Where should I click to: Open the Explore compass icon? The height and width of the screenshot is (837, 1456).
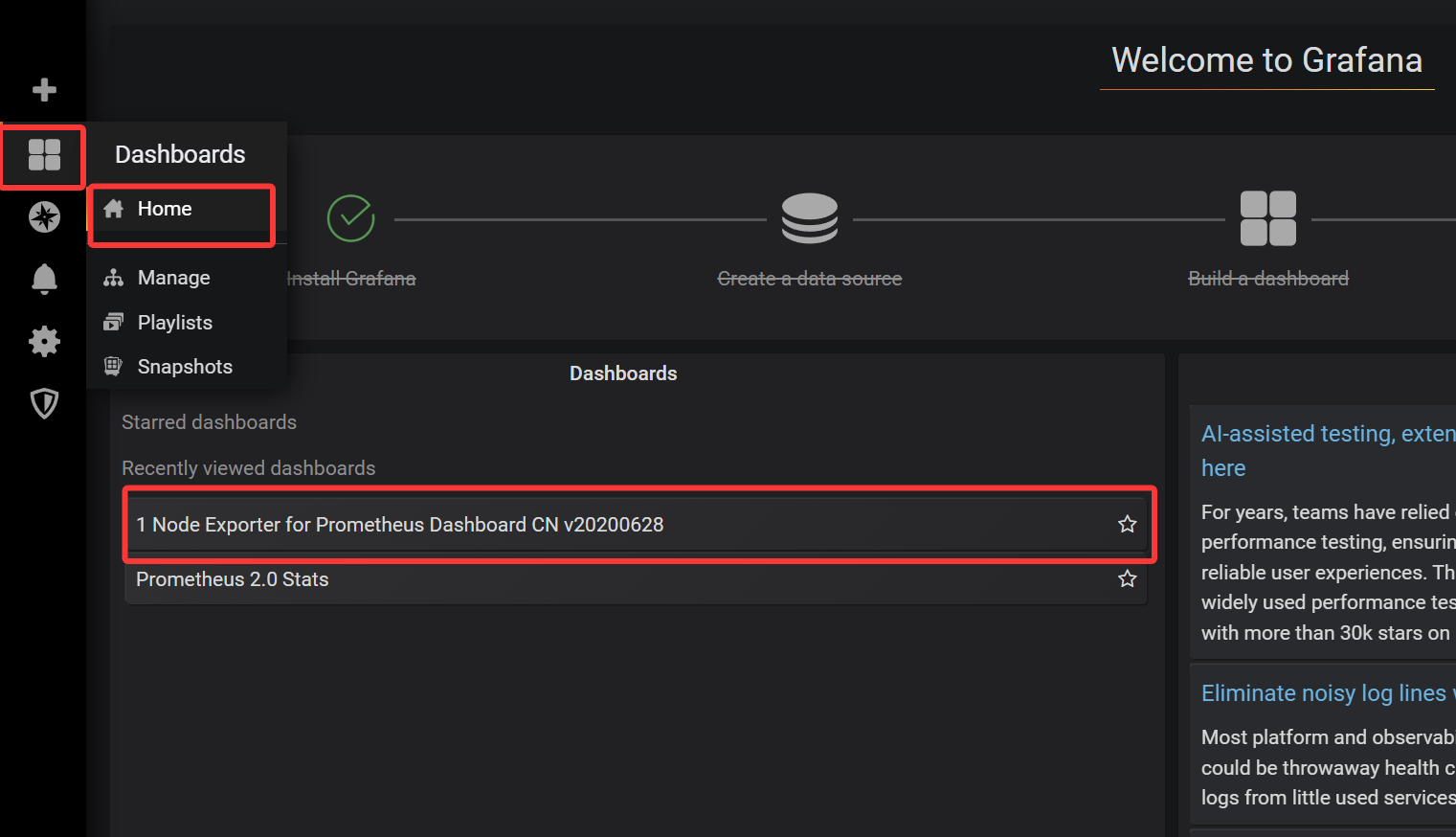point(44,217)
